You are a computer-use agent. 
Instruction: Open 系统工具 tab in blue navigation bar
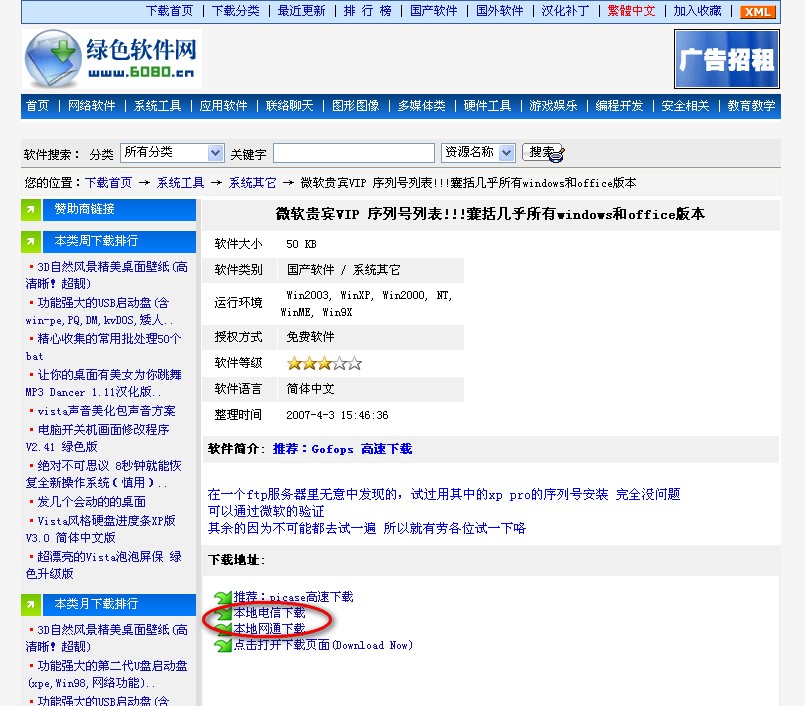[x=158, y=106]
